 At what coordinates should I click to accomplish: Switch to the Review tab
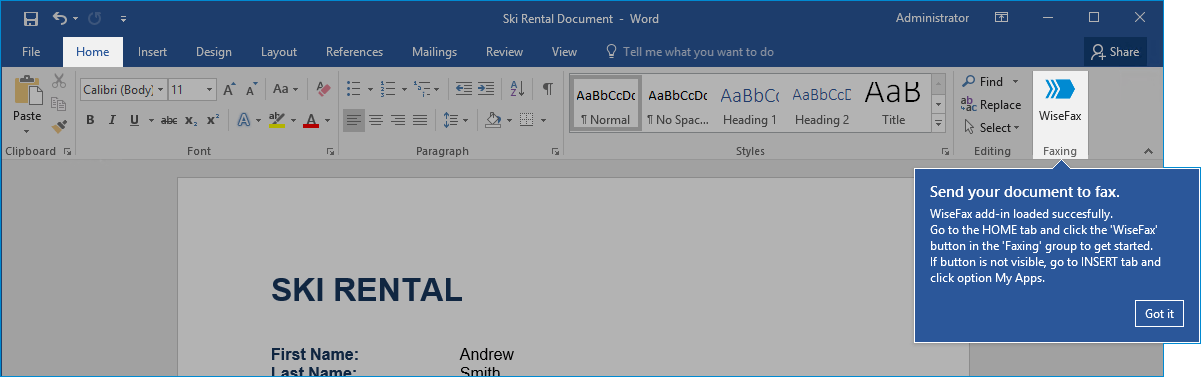pos(504,52)
